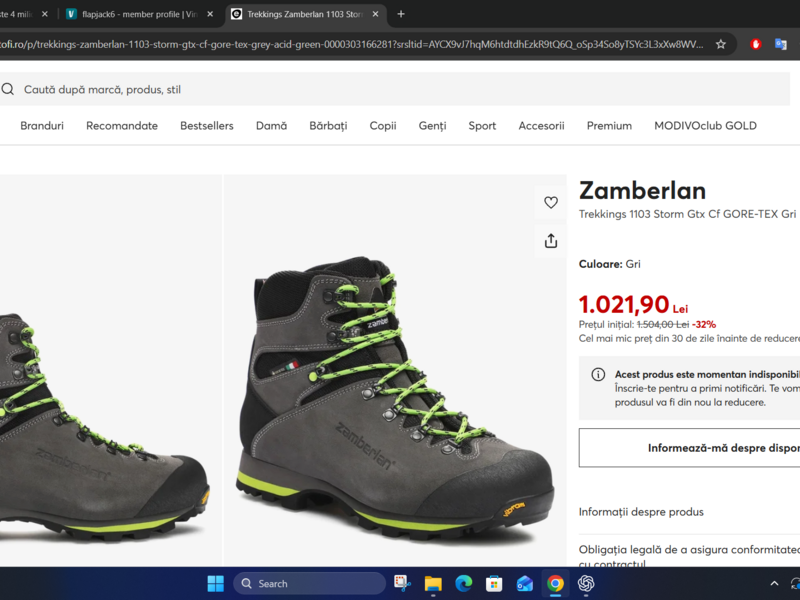The width and height of the screenshot is (800, 600).
Task: Switch to the flapjack6 member profile tab
Action: click(139, 14)
